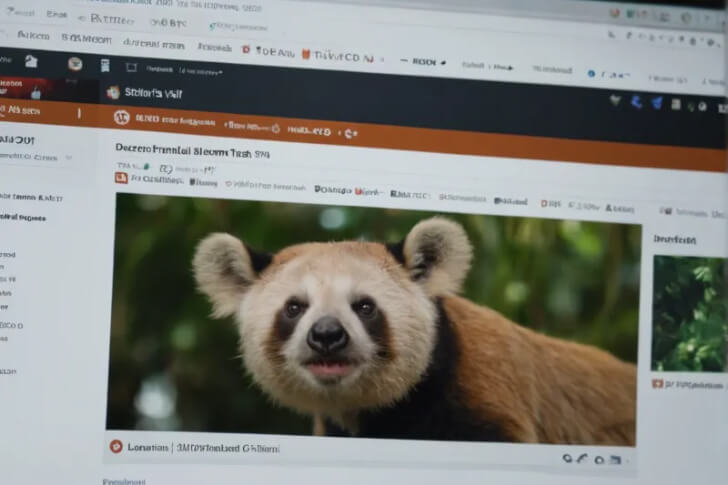
Task: Open the post title link above the photo
Action: click(x=192, y=152)
